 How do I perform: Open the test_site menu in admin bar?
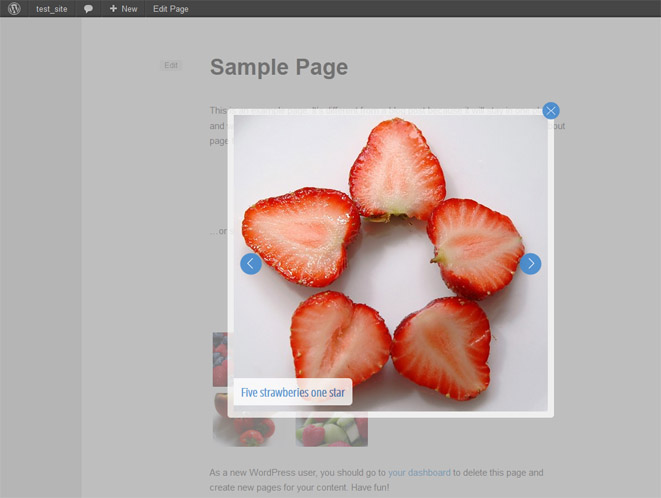pos(51,9)
